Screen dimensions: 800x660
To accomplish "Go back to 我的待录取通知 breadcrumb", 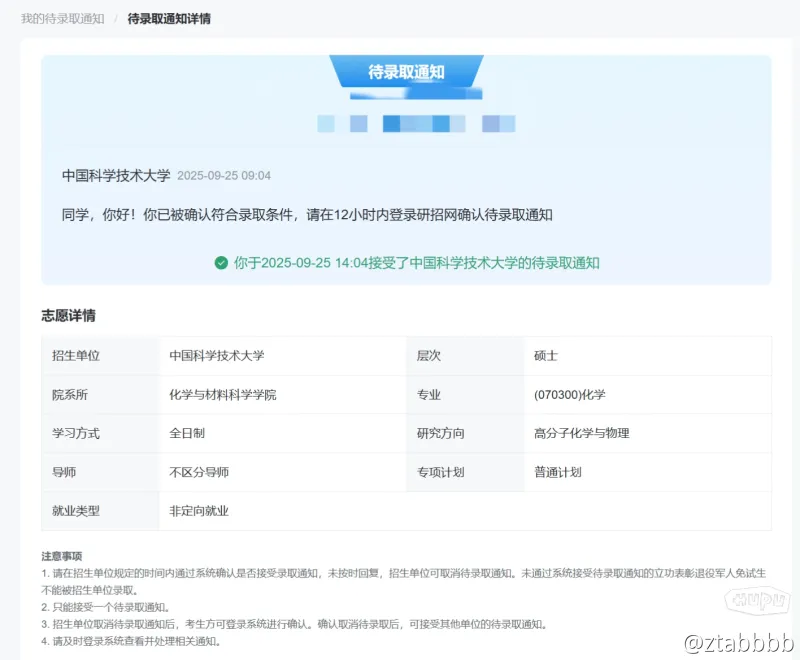I will click(62, 19).
